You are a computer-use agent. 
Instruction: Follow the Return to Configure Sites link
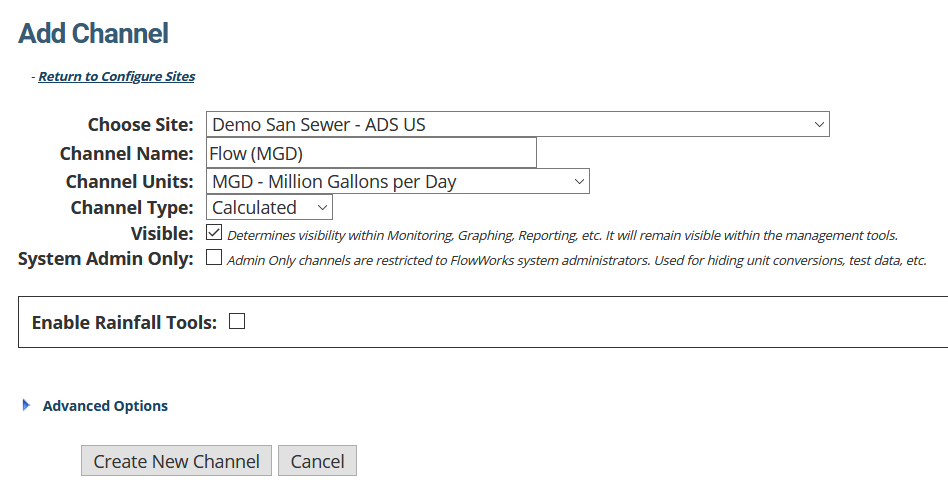click(x=117, y=76)
